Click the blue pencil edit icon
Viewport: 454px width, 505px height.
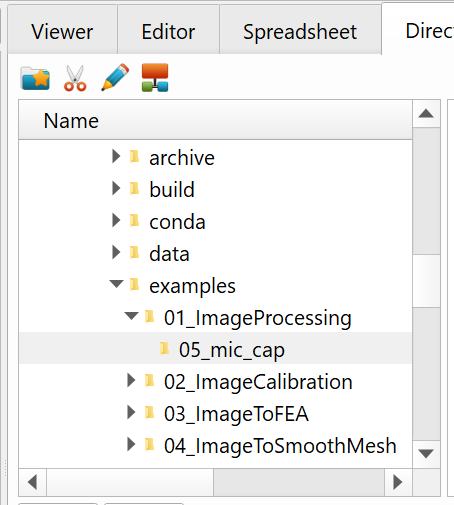point(115,77)
